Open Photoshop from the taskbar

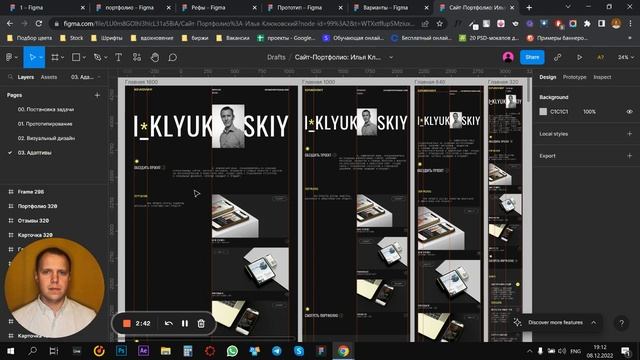tap(121, 351)
